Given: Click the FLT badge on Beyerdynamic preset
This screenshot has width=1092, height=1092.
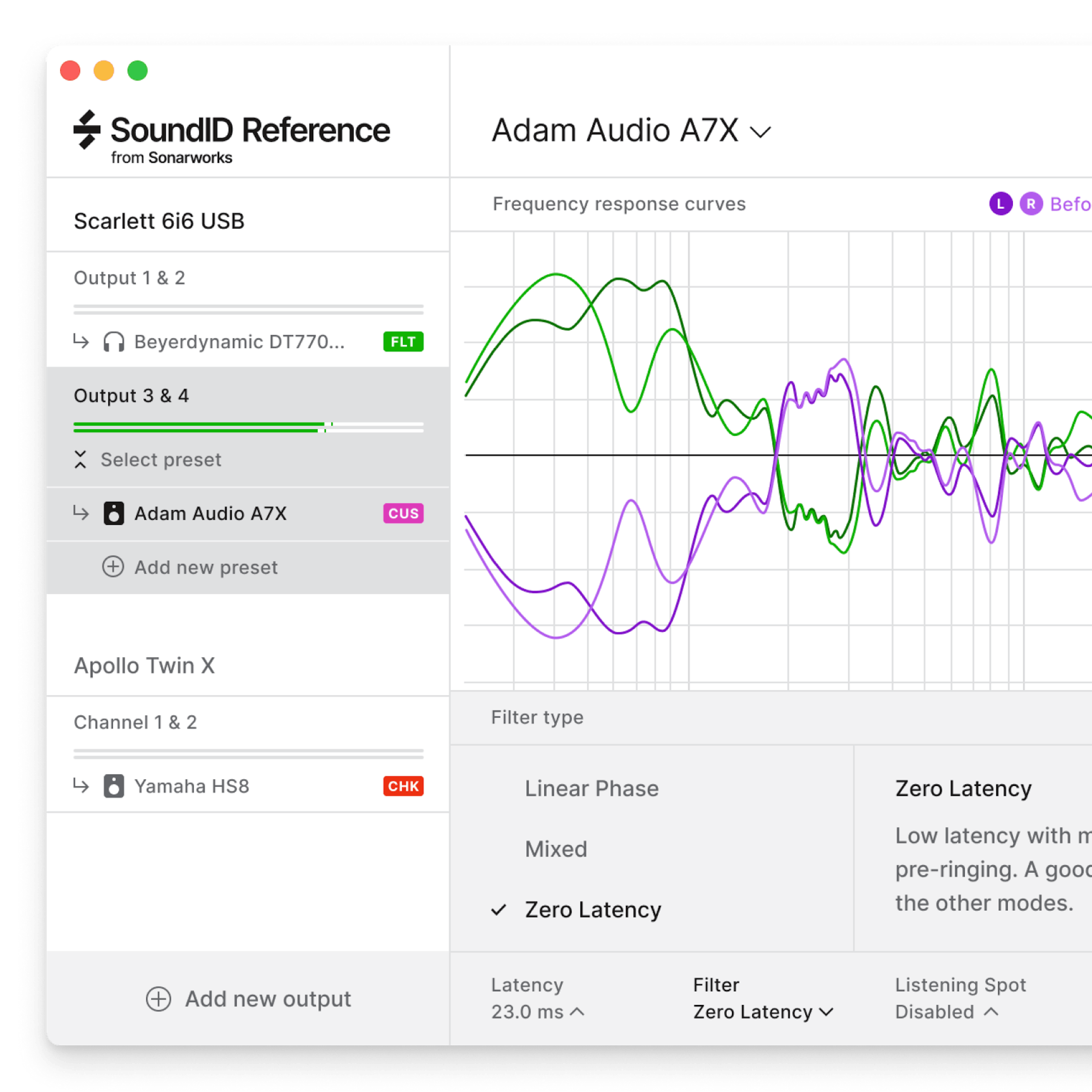Looking at the screenshot, I should pyautogui.click(x=403, y=342).
